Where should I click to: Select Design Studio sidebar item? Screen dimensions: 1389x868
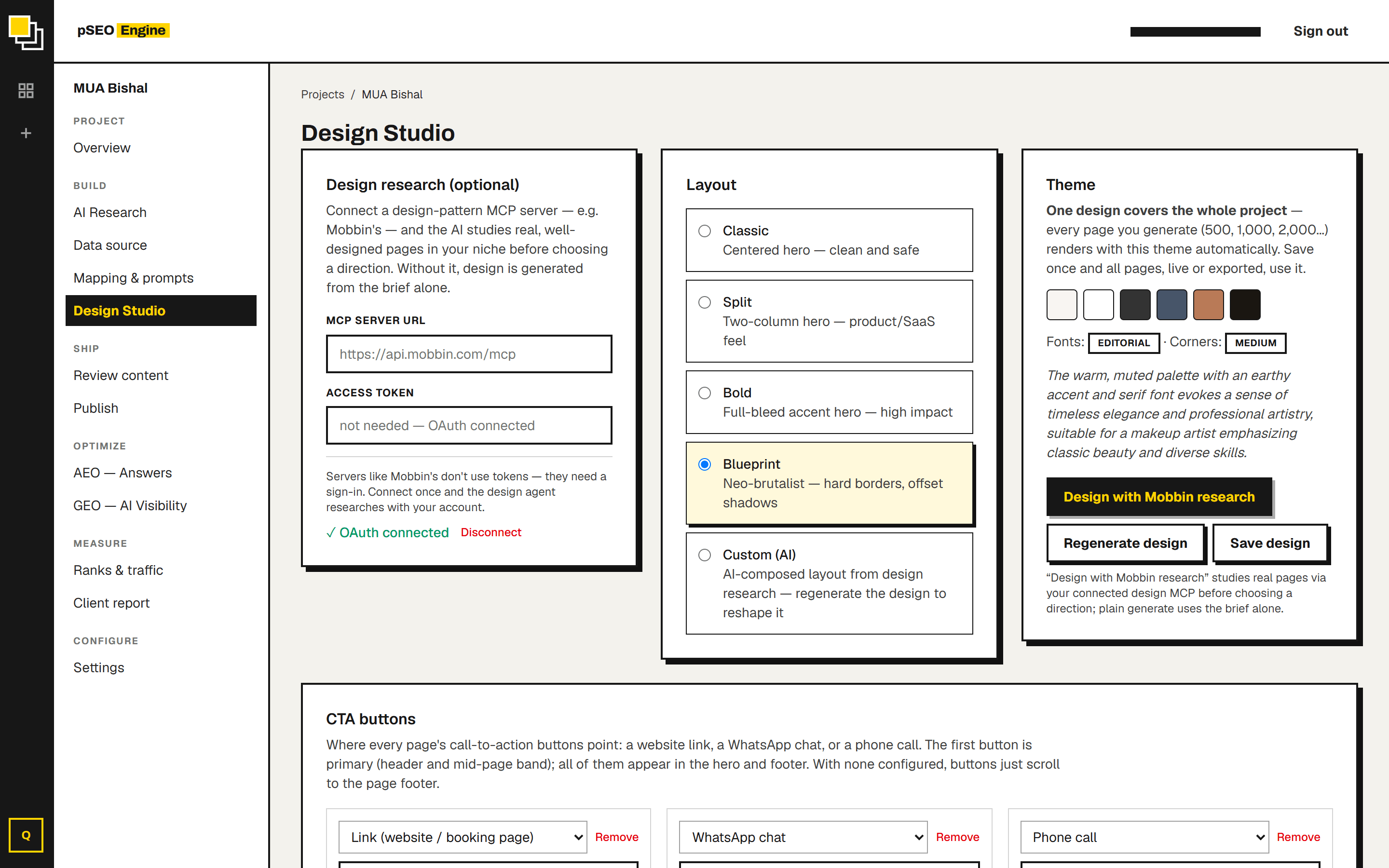(x=161, y=311)
